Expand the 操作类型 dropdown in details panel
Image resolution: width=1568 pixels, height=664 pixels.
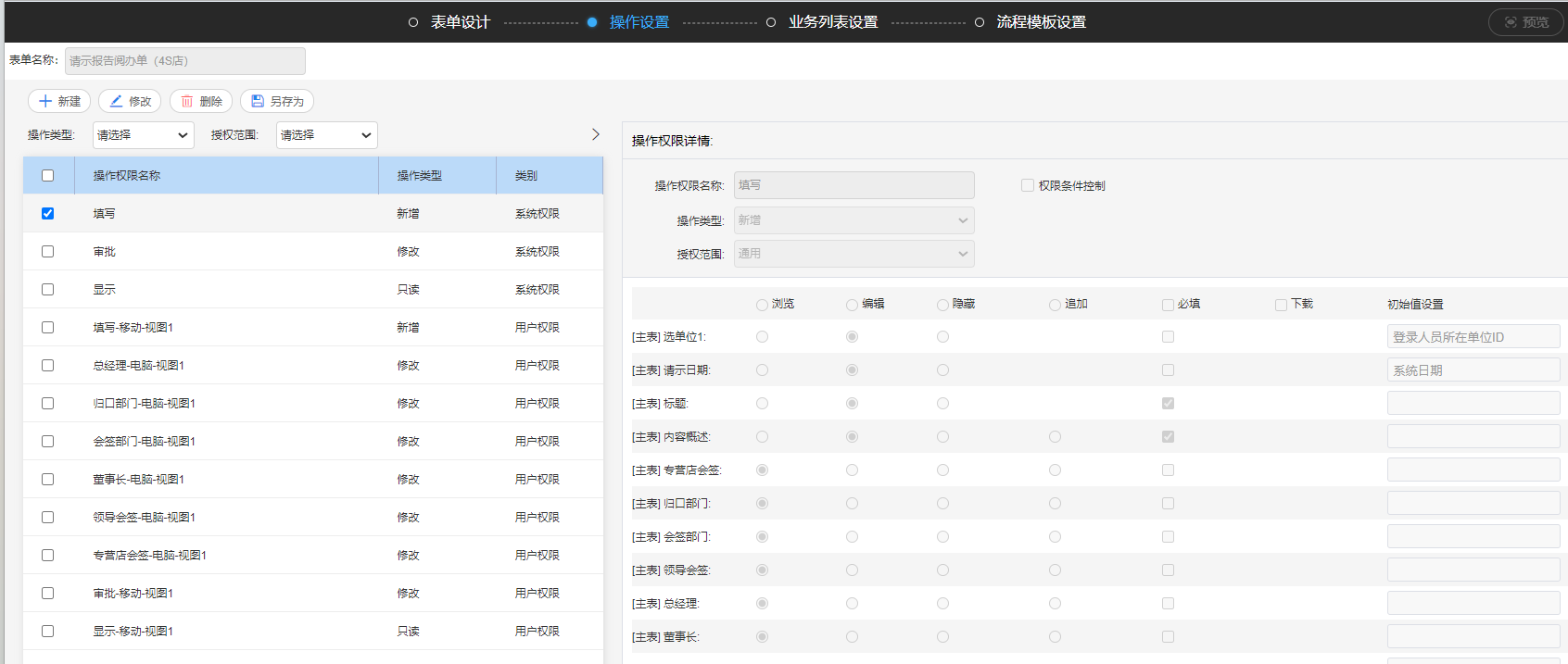tap(854, 220)
